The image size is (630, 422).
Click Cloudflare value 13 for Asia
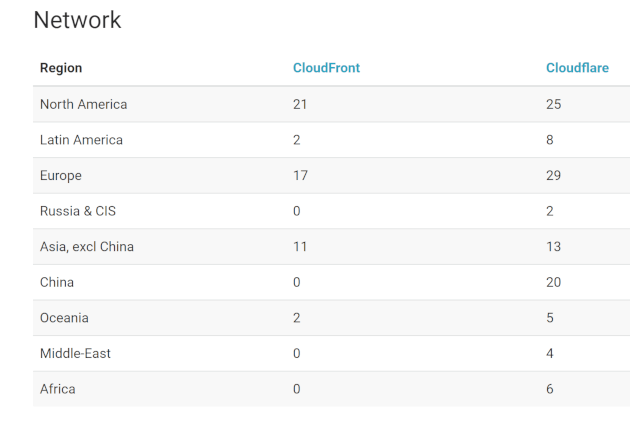[x=553, y=247]
